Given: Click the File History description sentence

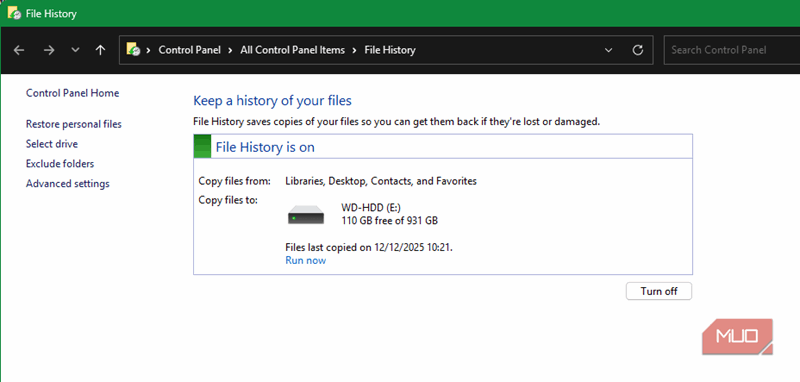Looking at the screenshot, I should [x=396, y=122].
